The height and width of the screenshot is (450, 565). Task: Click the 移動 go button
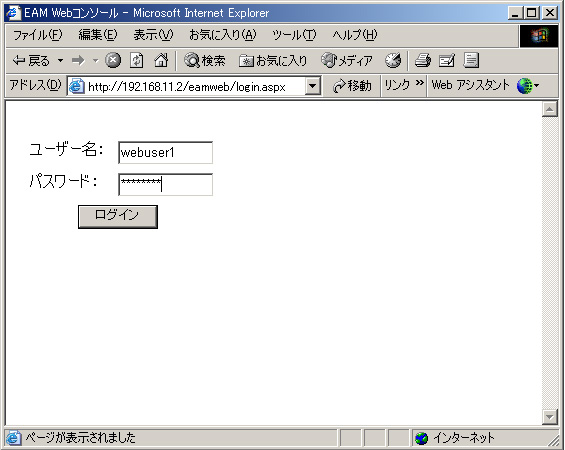click(x=352, y=86)
